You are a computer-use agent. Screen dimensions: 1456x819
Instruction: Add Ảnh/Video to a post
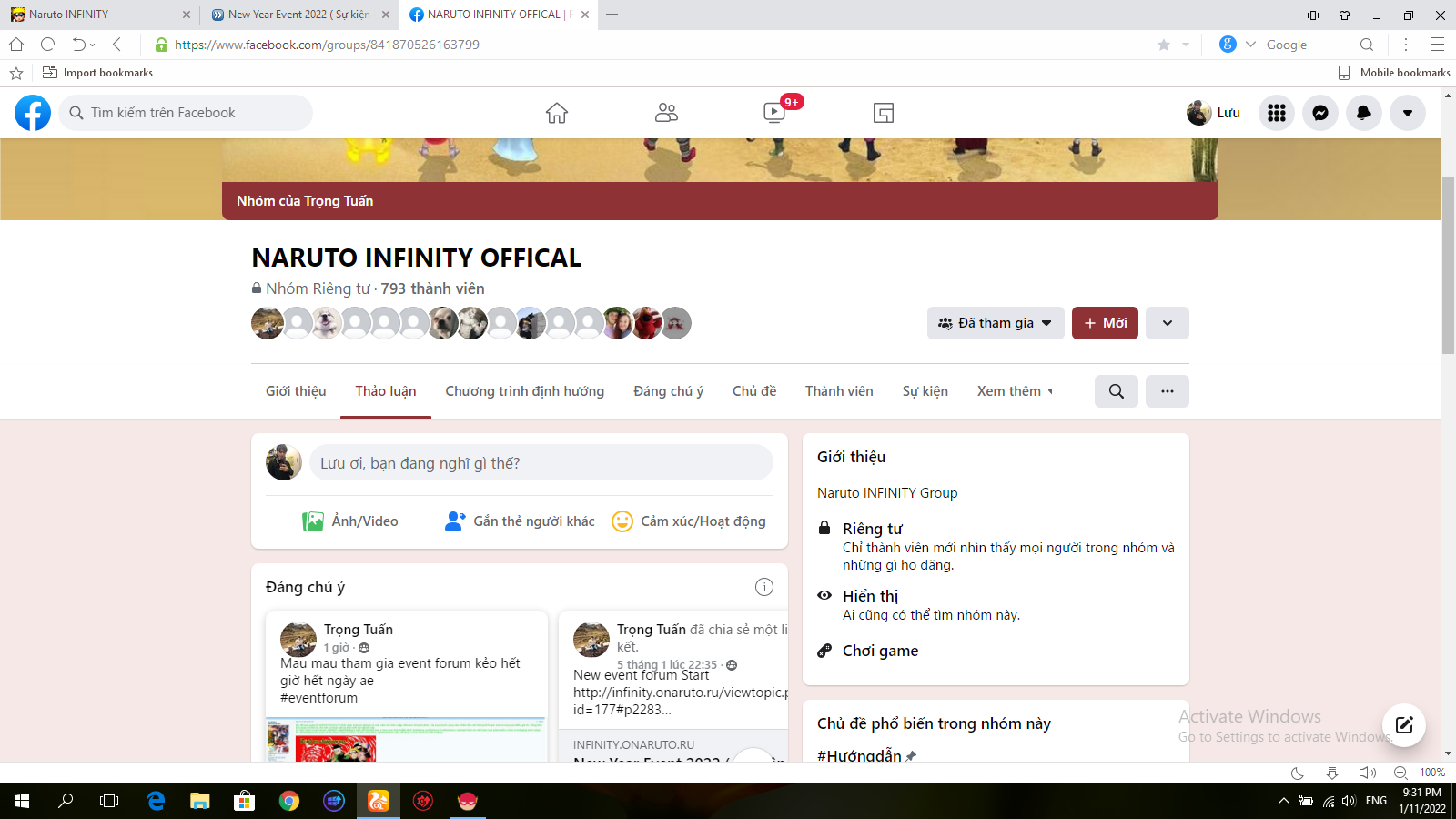point(350,521)
